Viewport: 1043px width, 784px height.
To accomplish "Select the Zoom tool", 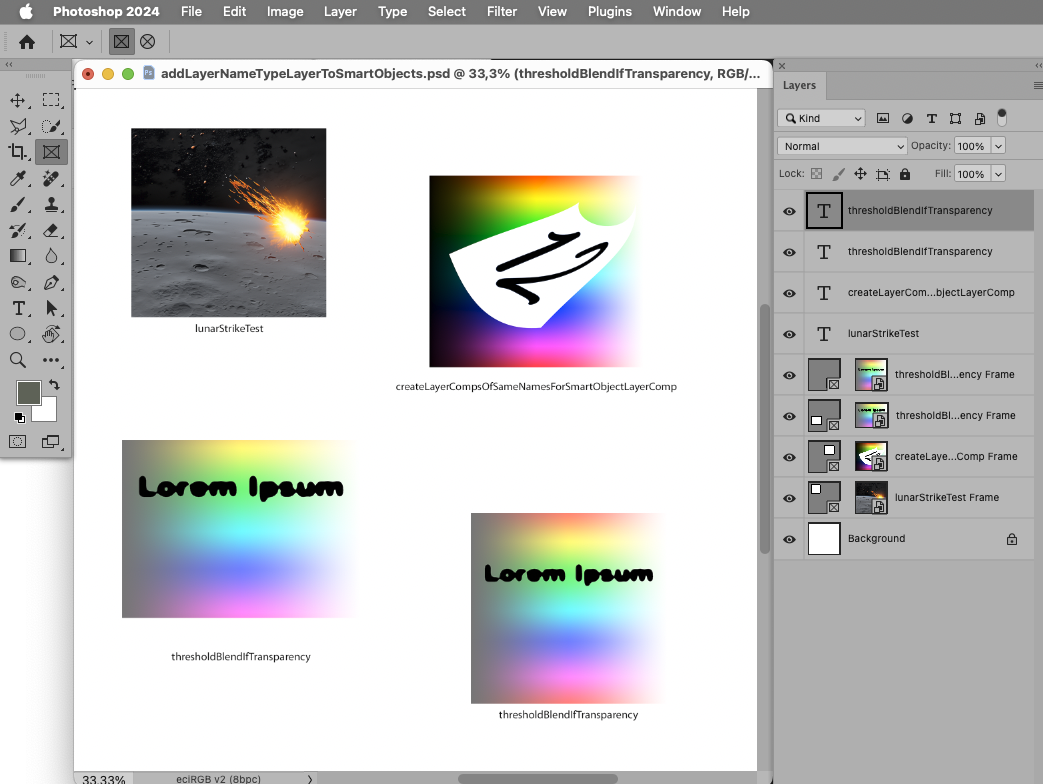I will point(16,360).
